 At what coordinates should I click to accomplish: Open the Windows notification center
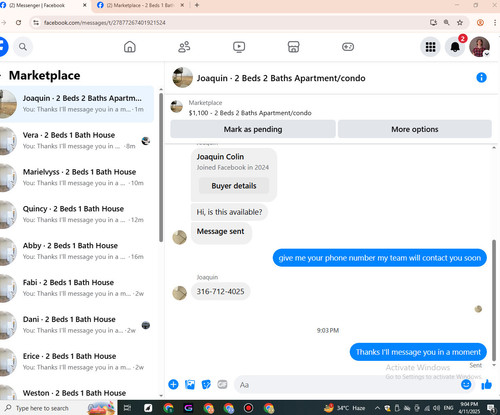491,408
